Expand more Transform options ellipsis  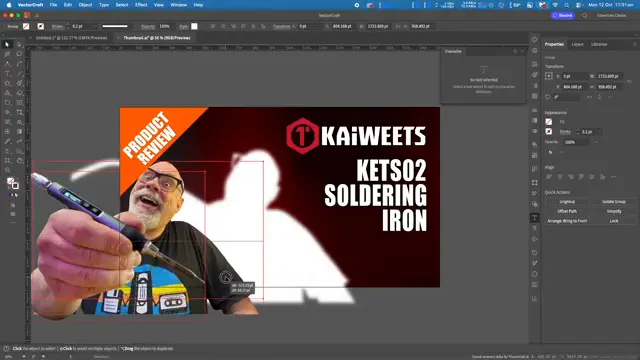click(x=610, y=97)
